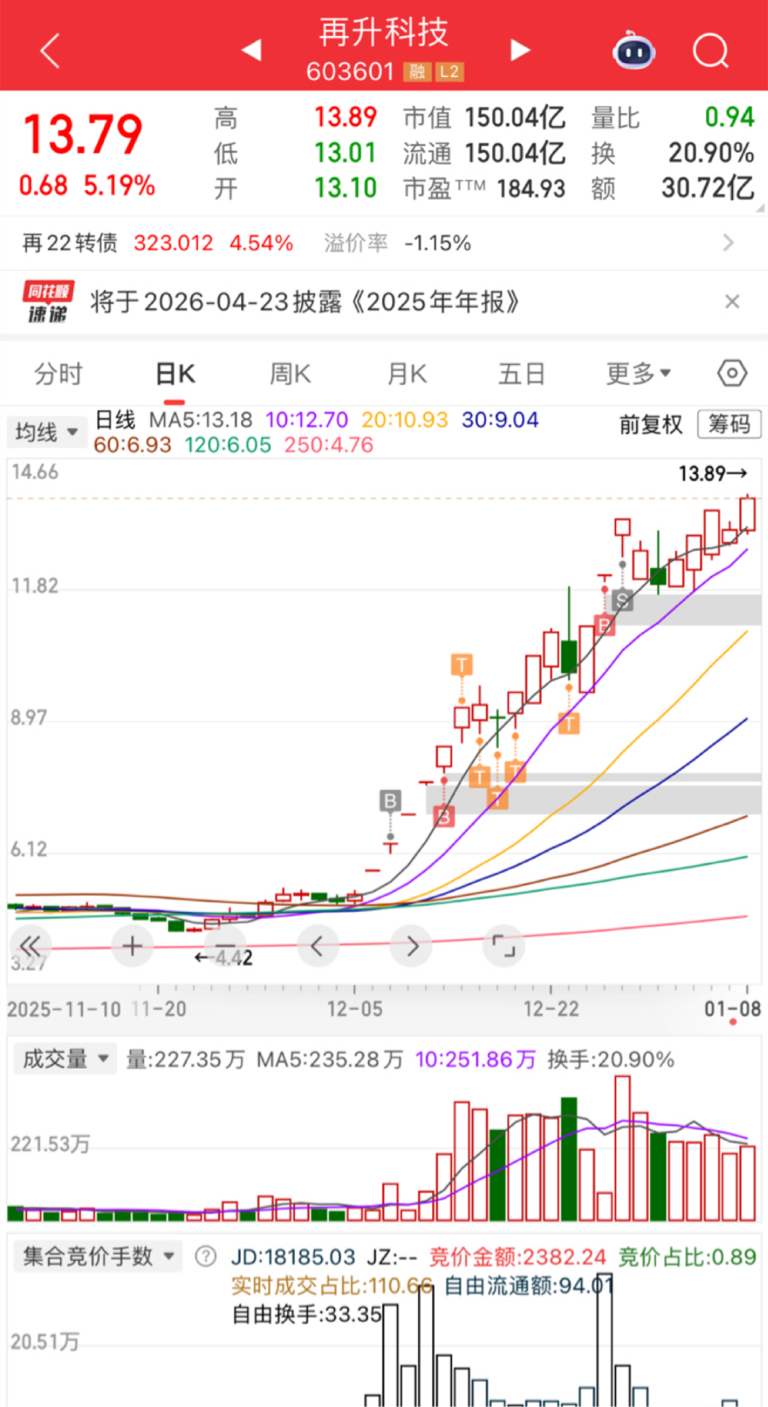Click the 筹码 button
Viewport: 768px width, 1407px height.
[x=728, y=424]
